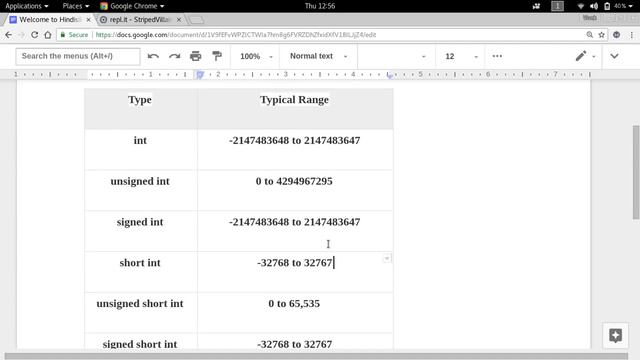
Task: View the Secure site lock info
Action: [74, 35]
